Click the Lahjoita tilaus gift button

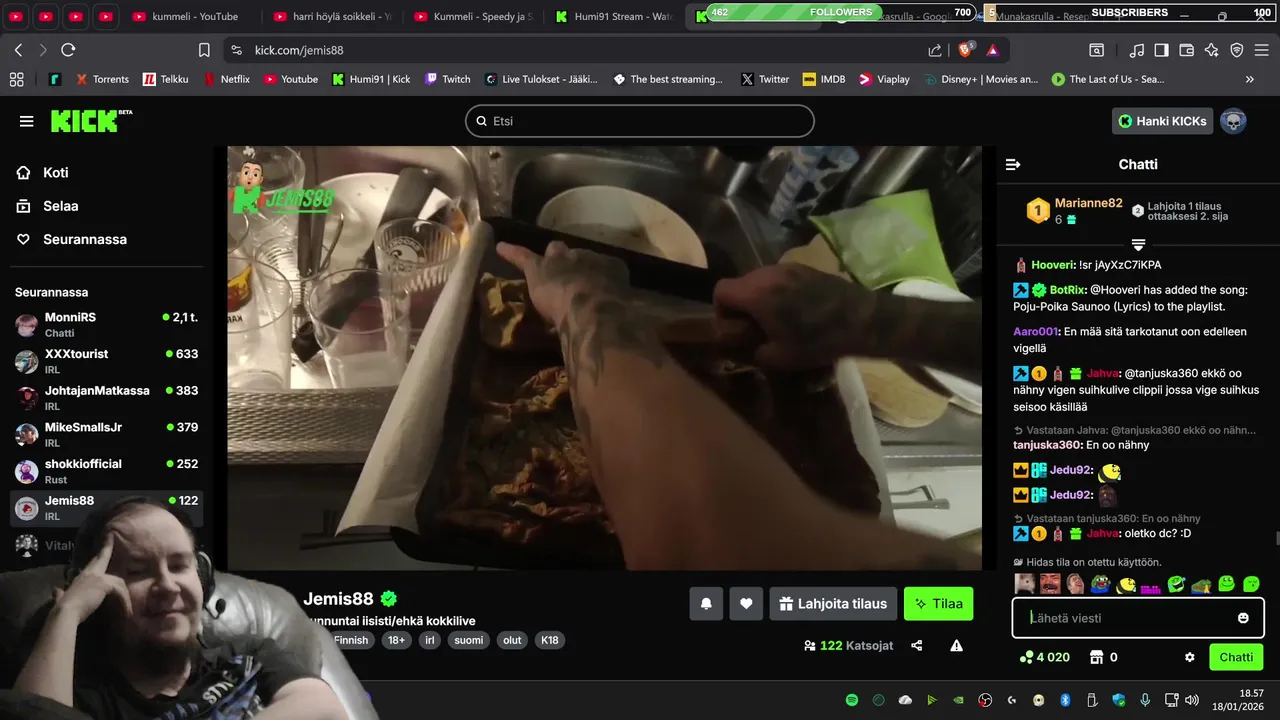coord(833,603)
